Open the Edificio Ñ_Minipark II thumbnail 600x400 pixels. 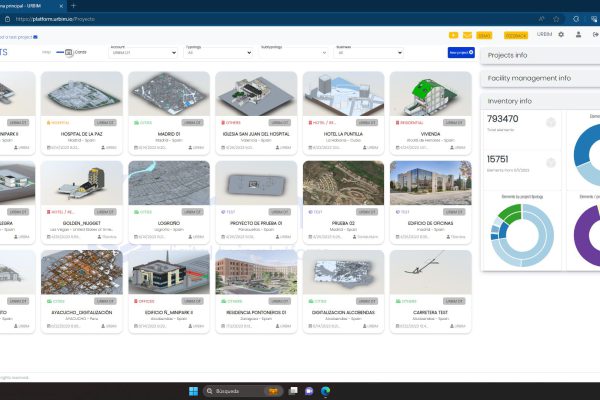pyautogui.click(x=169, y=272)
